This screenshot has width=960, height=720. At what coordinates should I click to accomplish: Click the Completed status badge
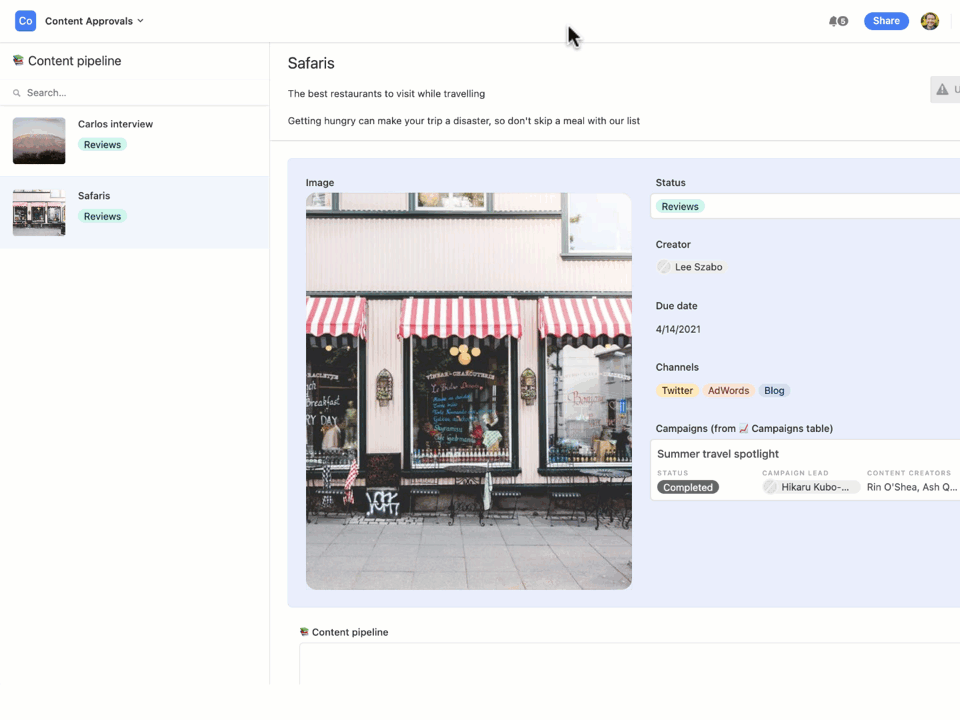click(x=688, y=487)
